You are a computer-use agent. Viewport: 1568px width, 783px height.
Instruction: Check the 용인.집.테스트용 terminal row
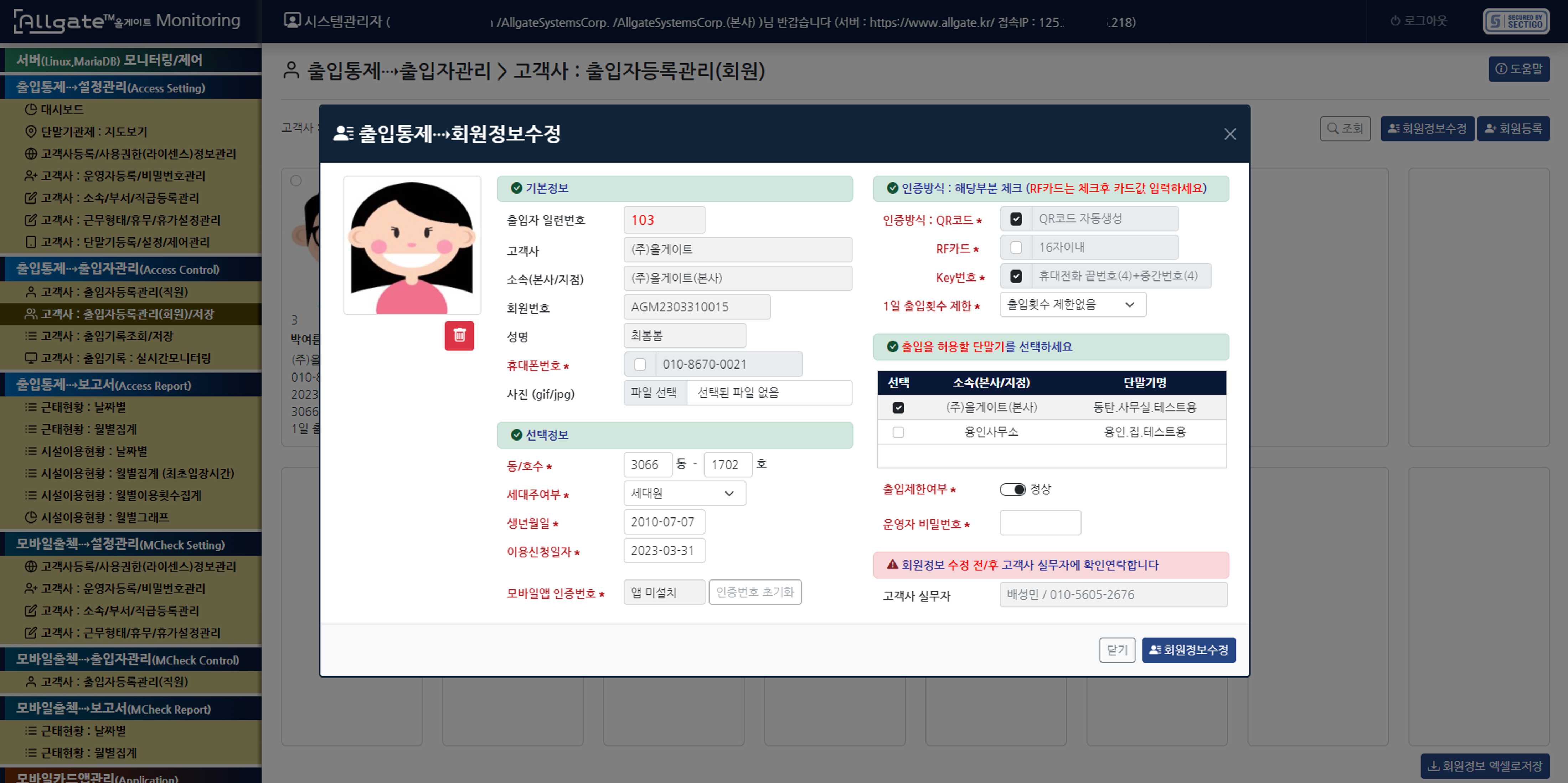pos(898,432)
